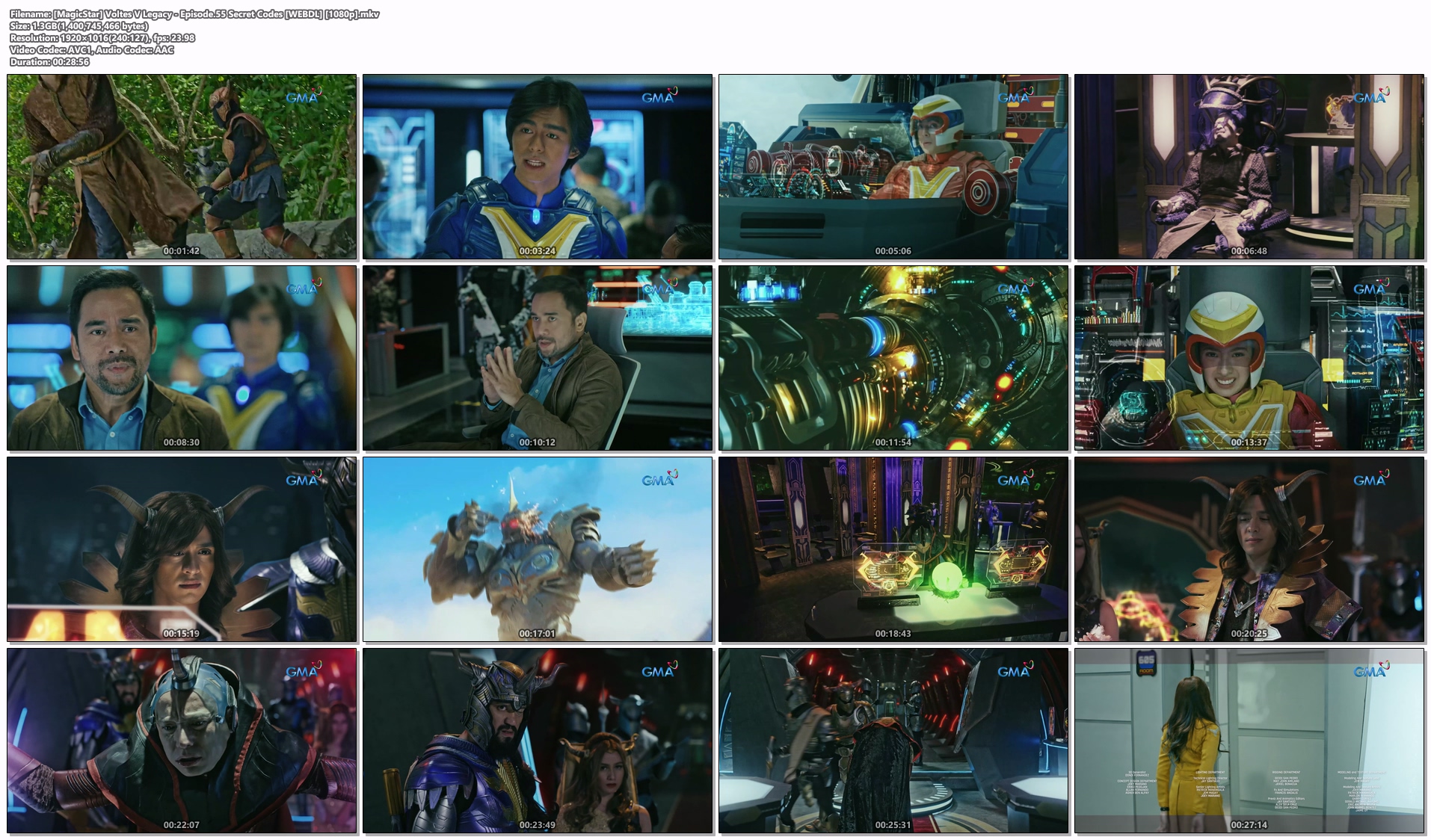1431x840 pixels.
Task: Click the giant robot sky thumbnail at 00:17:01
Action: [538, 549]
